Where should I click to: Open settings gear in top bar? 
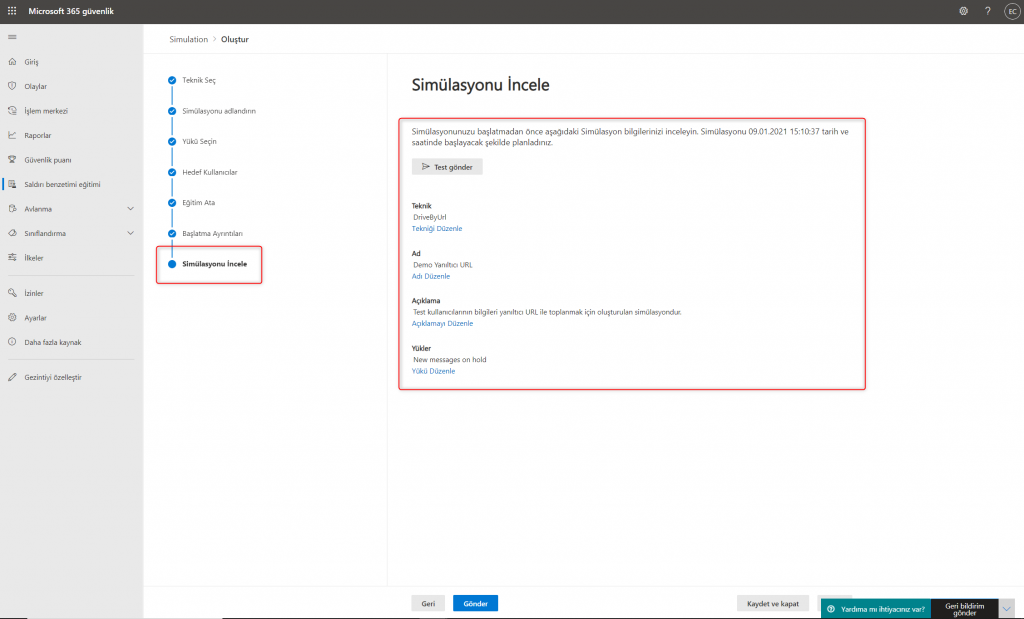(x=963, y=11)
